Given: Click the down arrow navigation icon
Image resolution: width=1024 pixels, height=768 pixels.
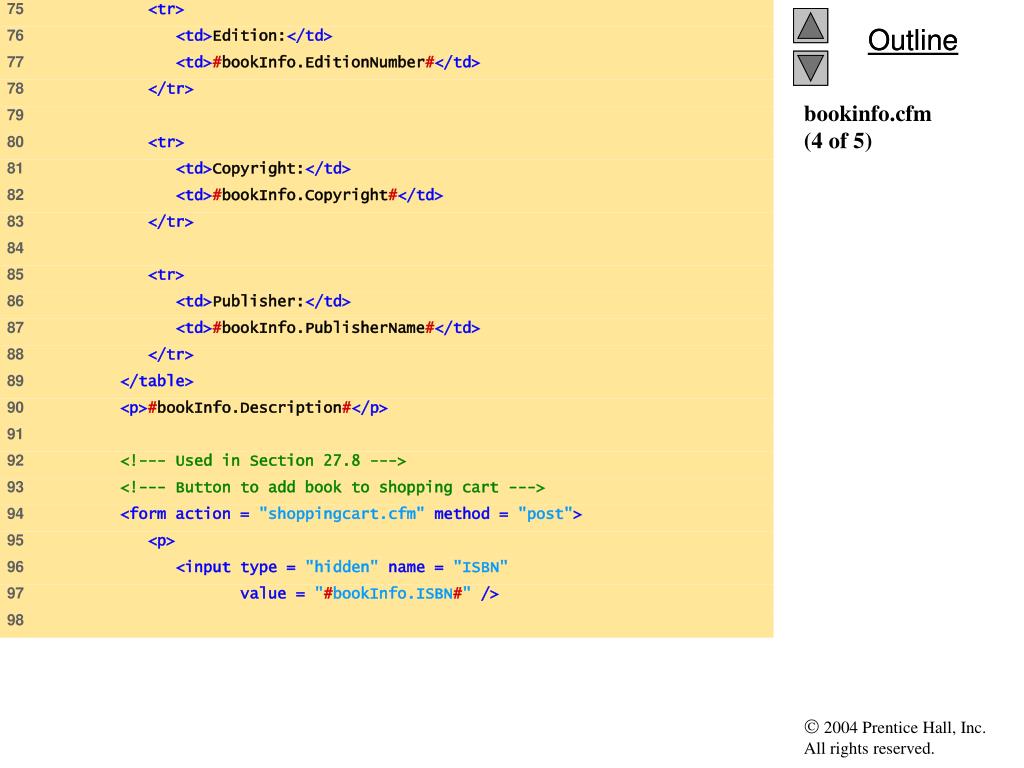Looking at the screenshot, I should click(810, 68).
